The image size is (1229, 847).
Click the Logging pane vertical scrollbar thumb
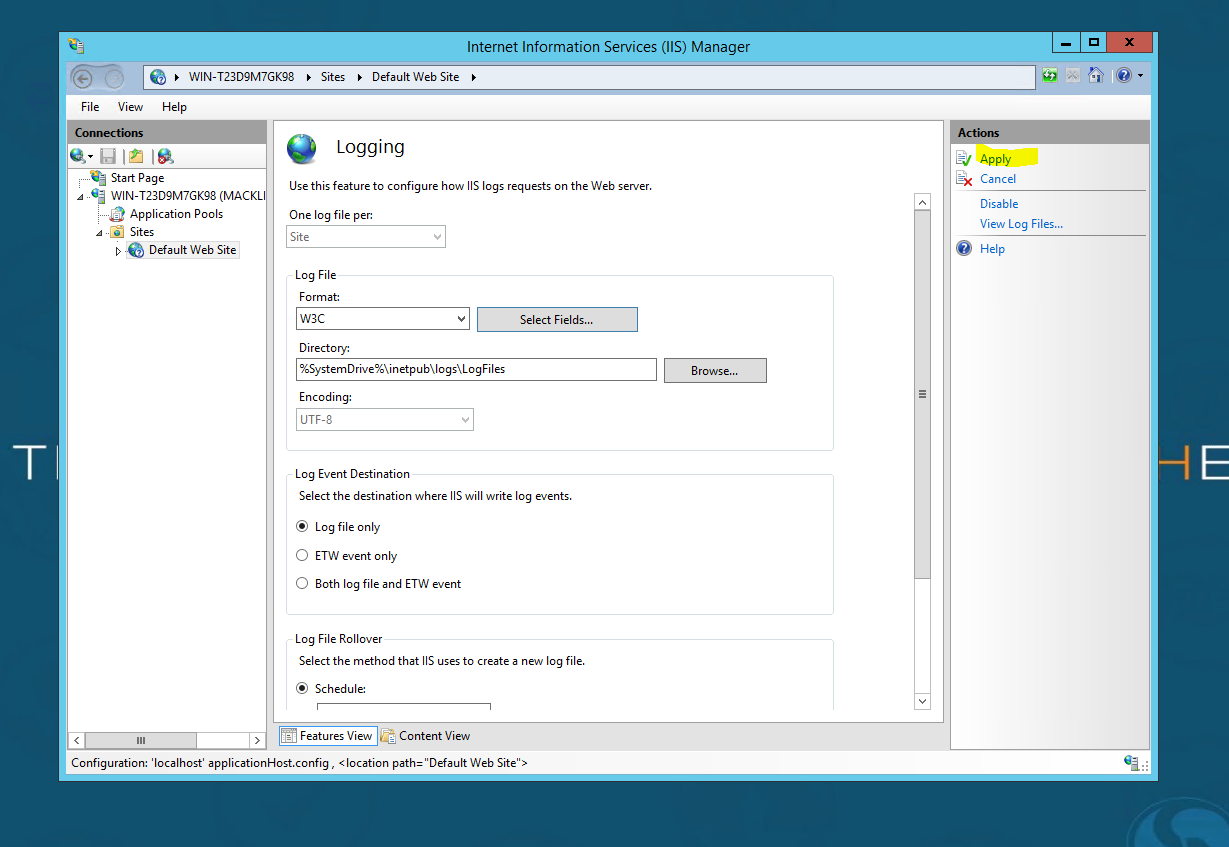pyautogui.click(x=922, y=394)
